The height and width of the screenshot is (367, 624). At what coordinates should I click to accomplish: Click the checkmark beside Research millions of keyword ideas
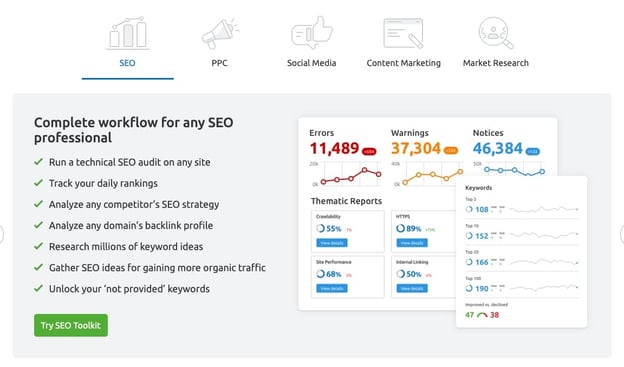[38, 246]
